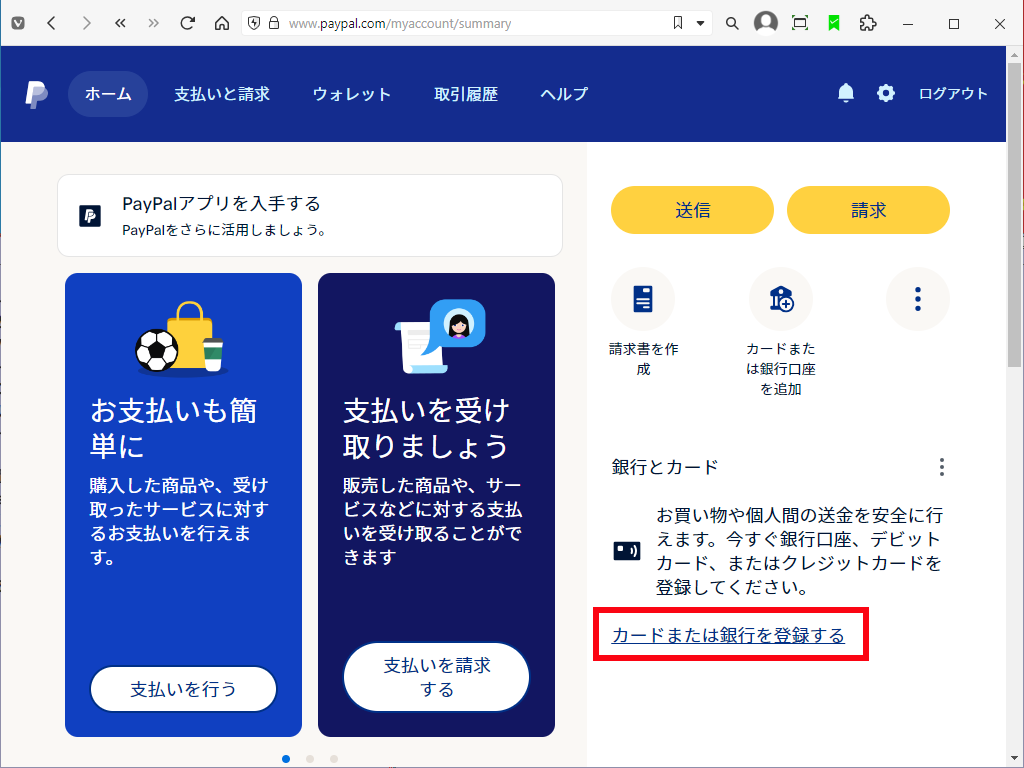Click the page vertical scrollbar thumb
Image resolution: width=1024 pixels, height=768 pixels.
1014,216
